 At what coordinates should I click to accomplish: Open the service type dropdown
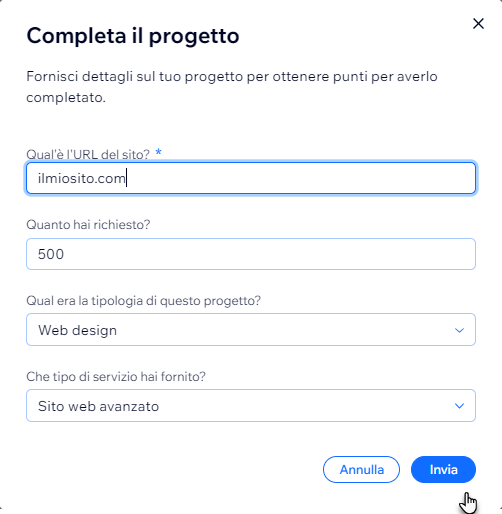[251, 406]
